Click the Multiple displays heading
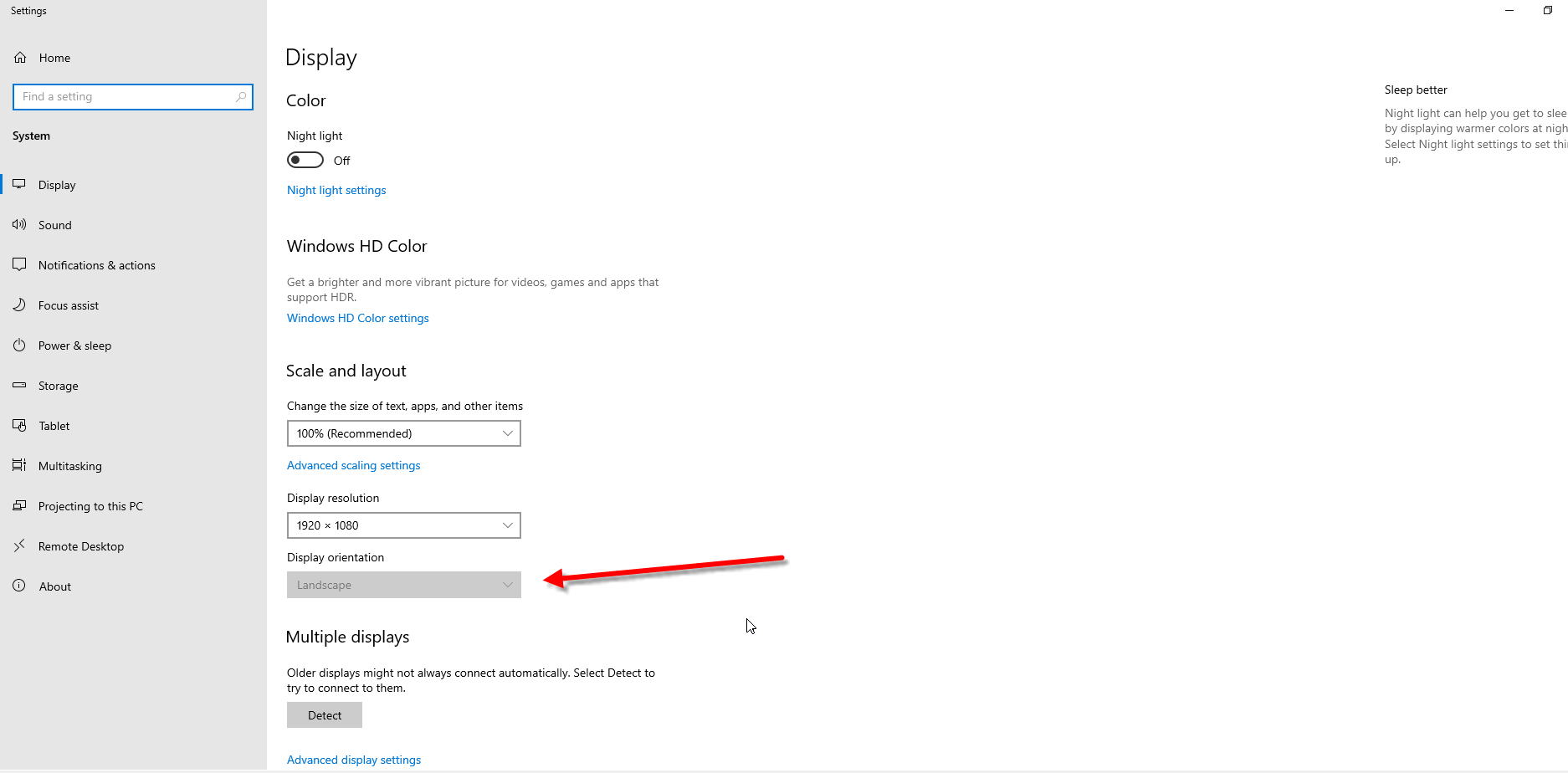 click(348, 637)
